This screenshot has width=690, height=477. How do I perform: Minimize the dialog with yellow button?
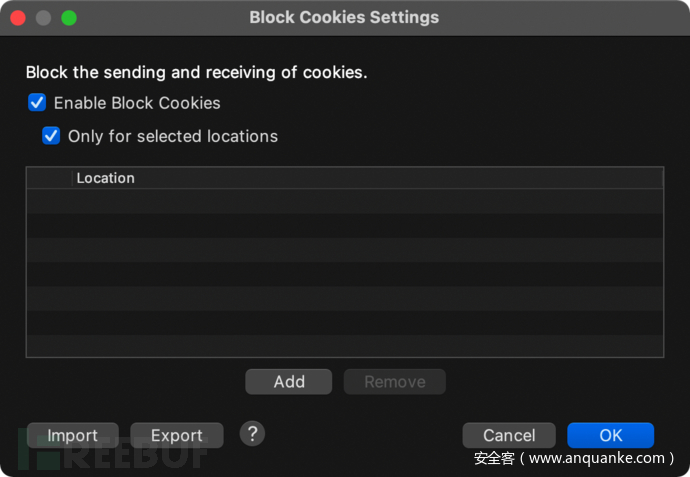(x=44, y=18)
